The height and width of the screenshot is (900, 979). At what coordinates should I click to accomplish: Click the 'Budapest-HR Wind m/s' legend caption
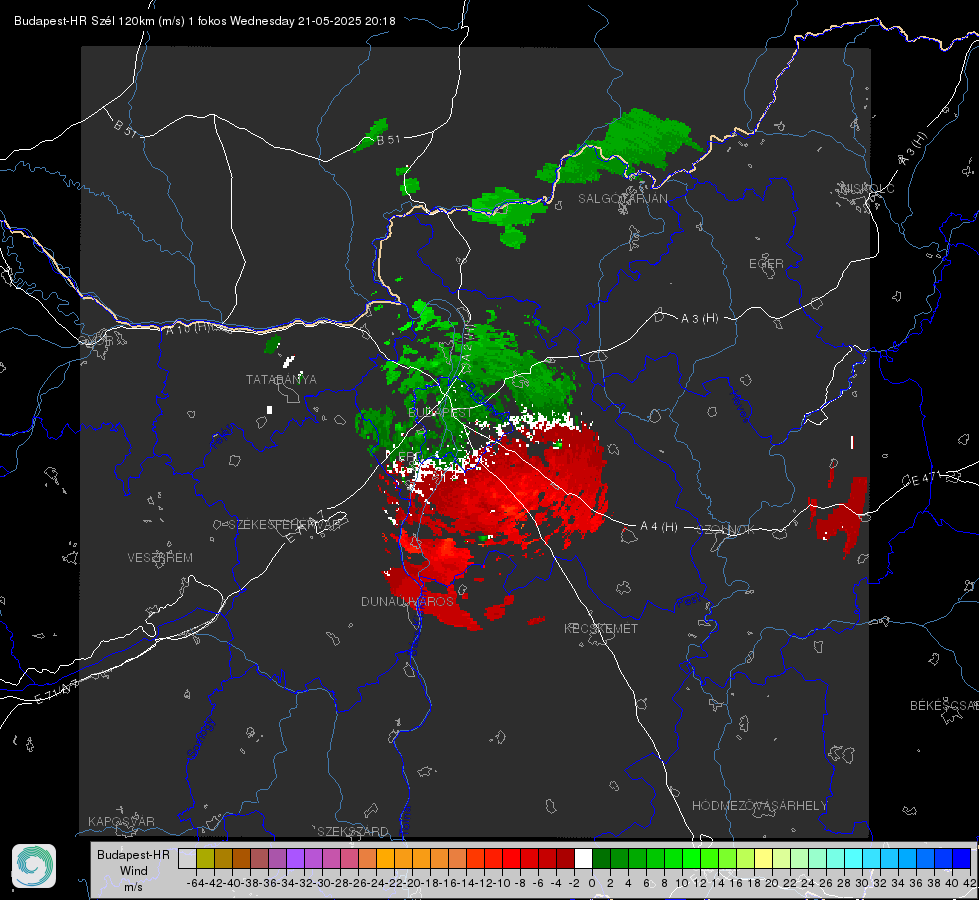(134, 870)
